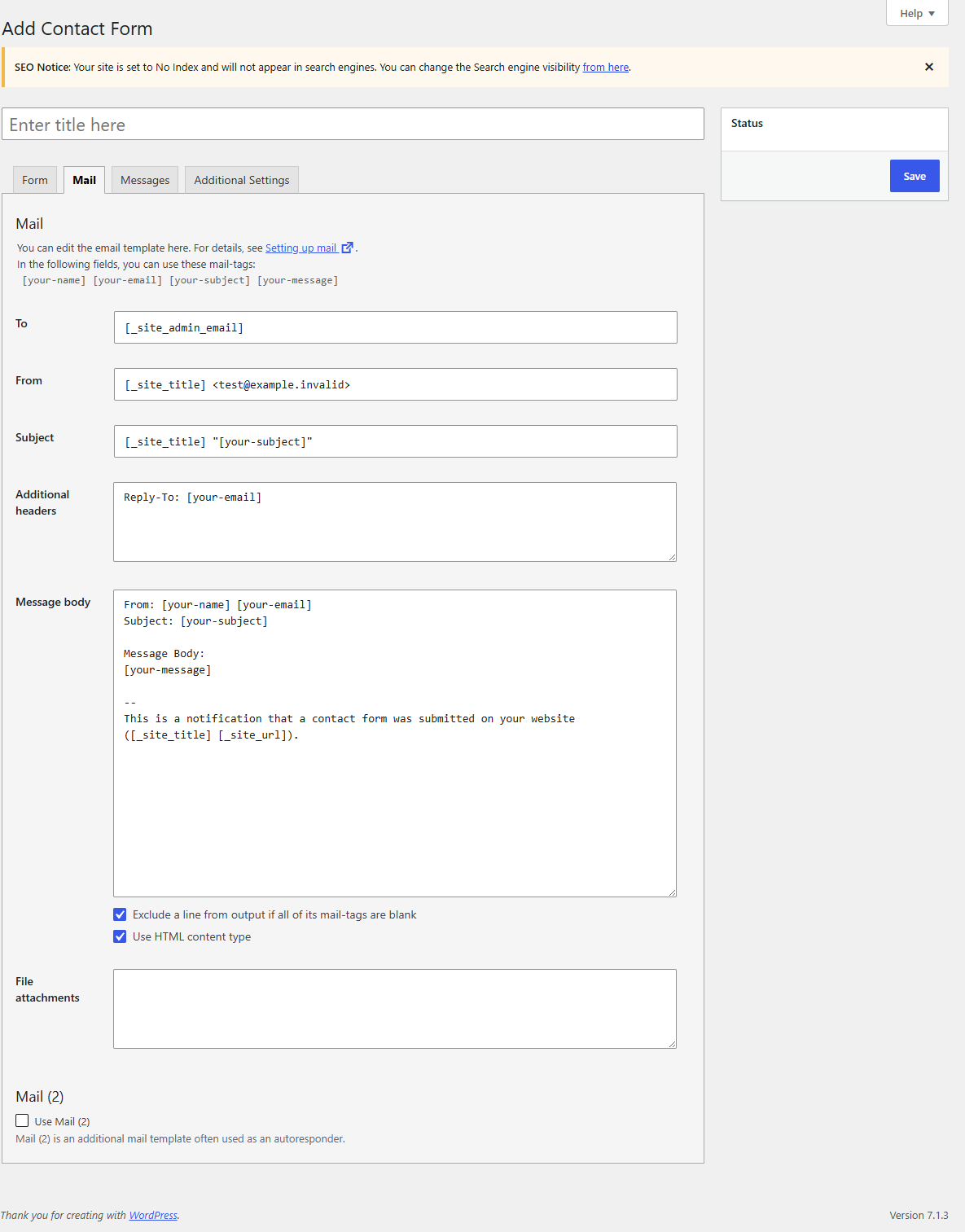Switch to the Form tab
Screen dimensions: 965x1232
[x=35, y=180]
